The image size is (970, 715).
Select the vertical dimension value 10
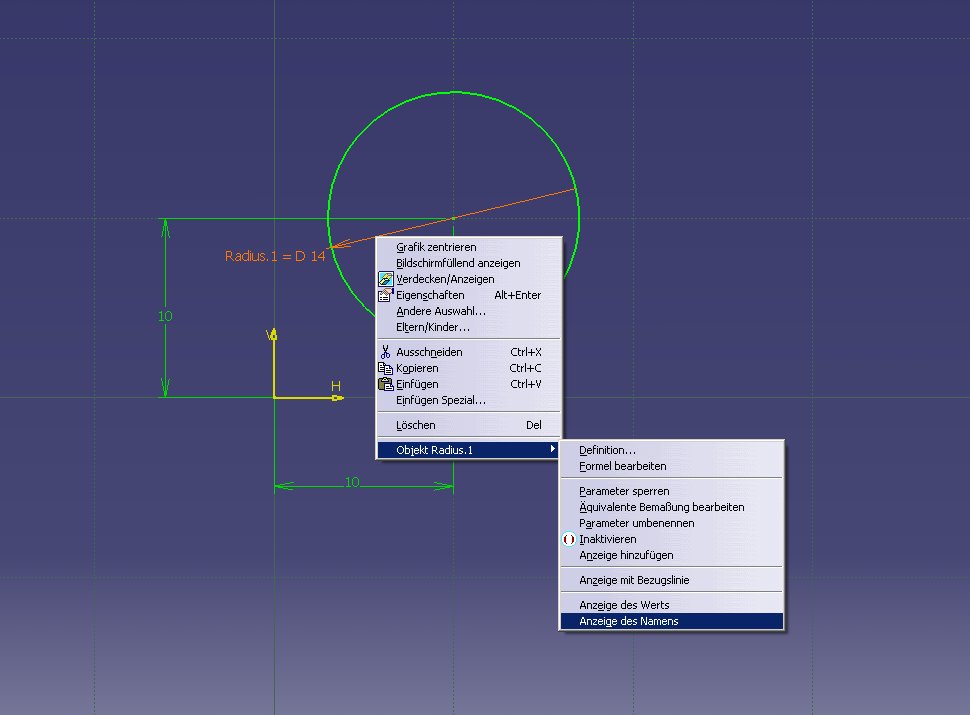coord(165,316)
